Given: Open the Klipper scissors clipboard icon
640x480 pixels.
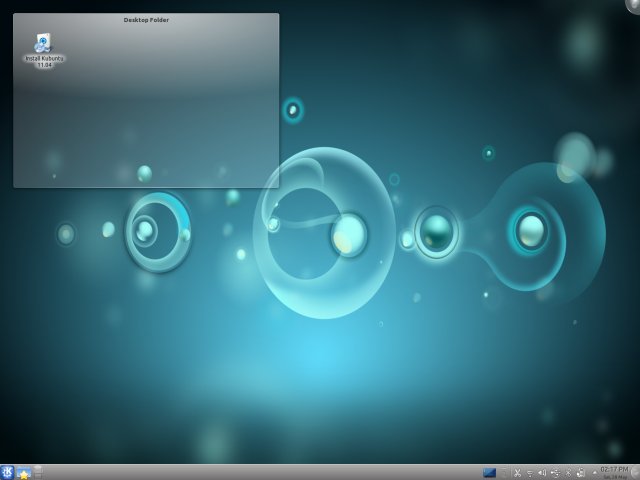Looking at the screenshot, I should tap(517, 473).
